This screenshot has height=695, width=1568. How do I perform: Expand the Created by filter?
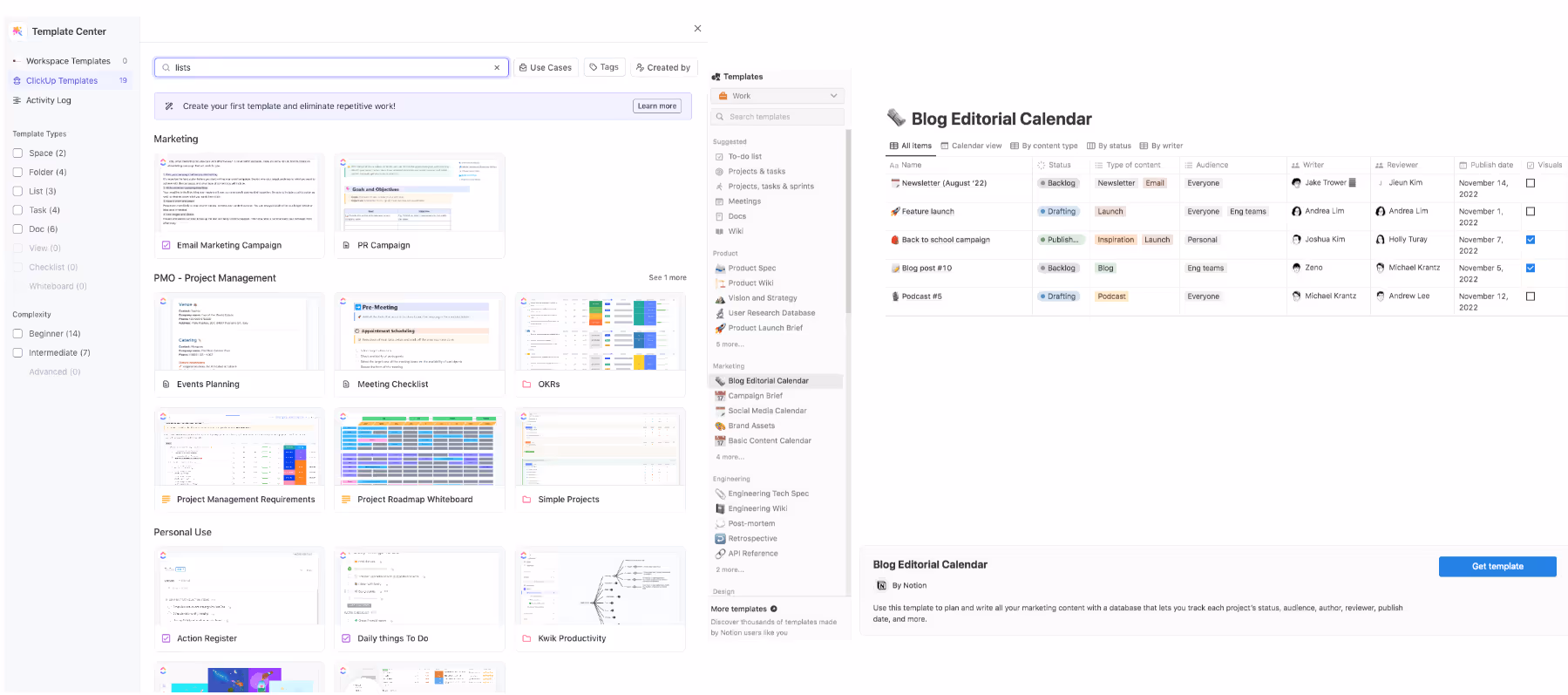(663, 68)
